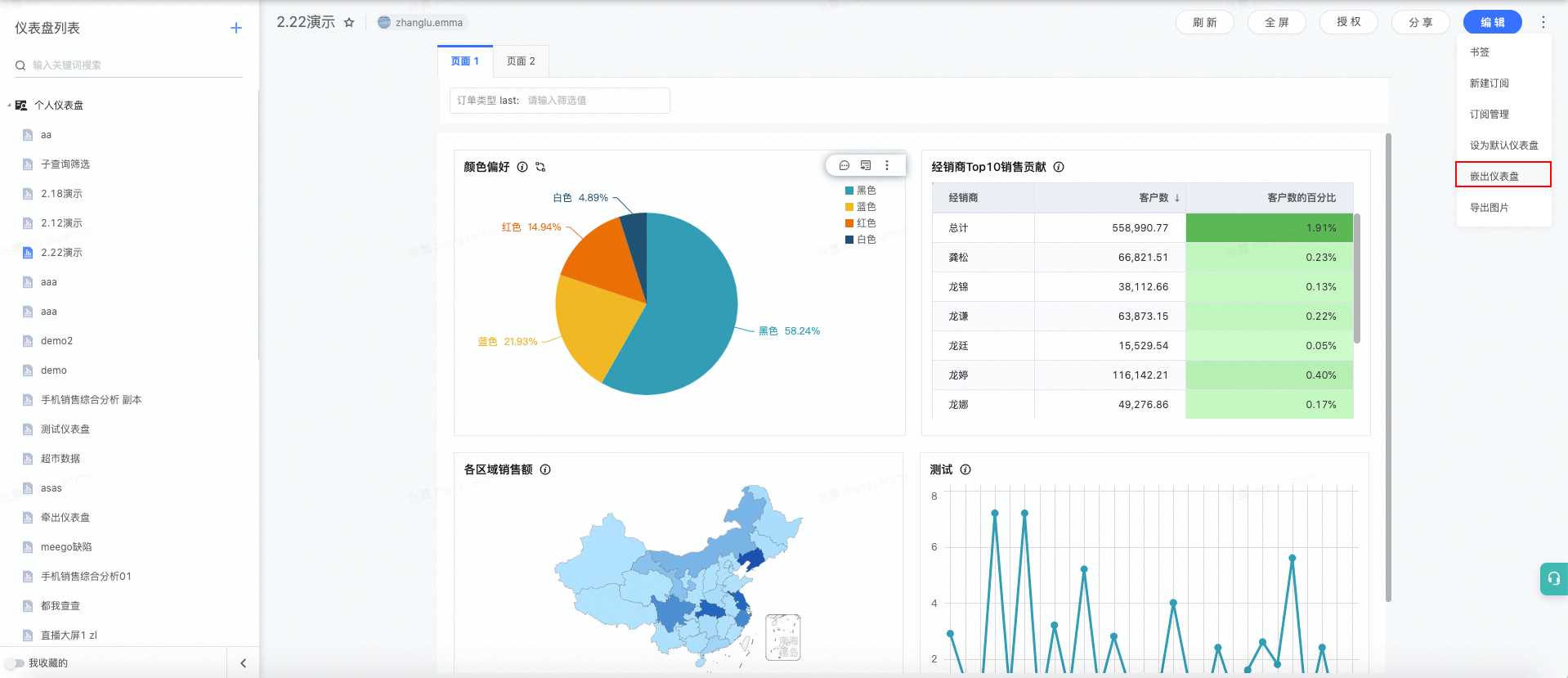Open the customer support headset widget
Image resolution: width=1568 pixels, height=678 pixels.
(x=1554, y=579)
